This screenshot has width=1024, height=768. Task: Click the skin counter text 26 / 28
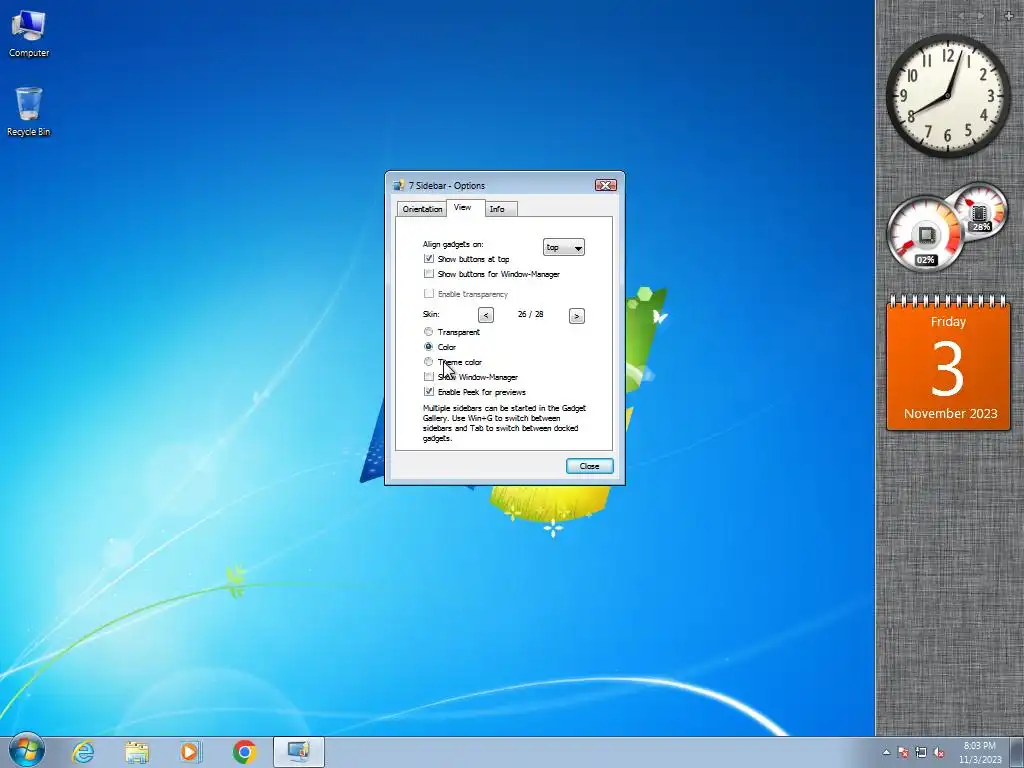pos(530,314)
